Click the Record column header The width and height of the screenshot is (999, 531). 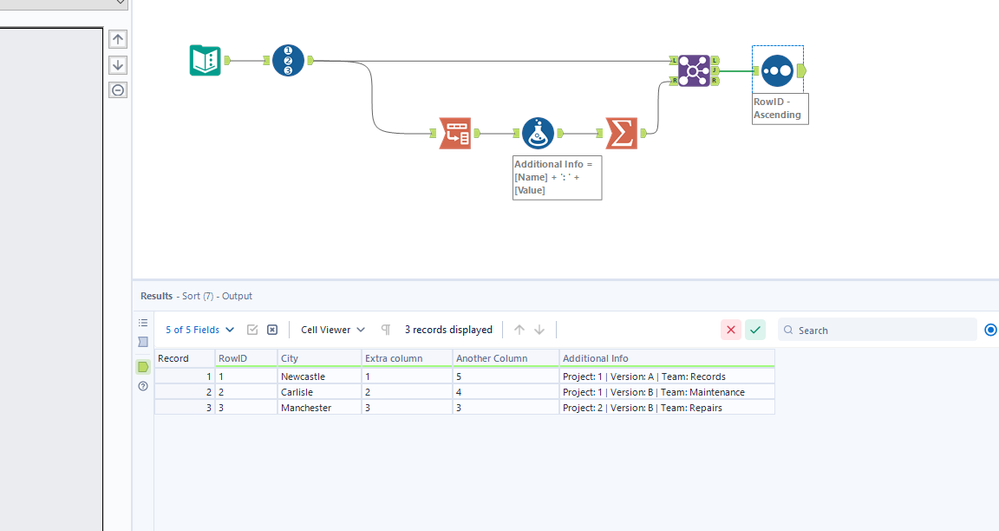pos(184,358)
